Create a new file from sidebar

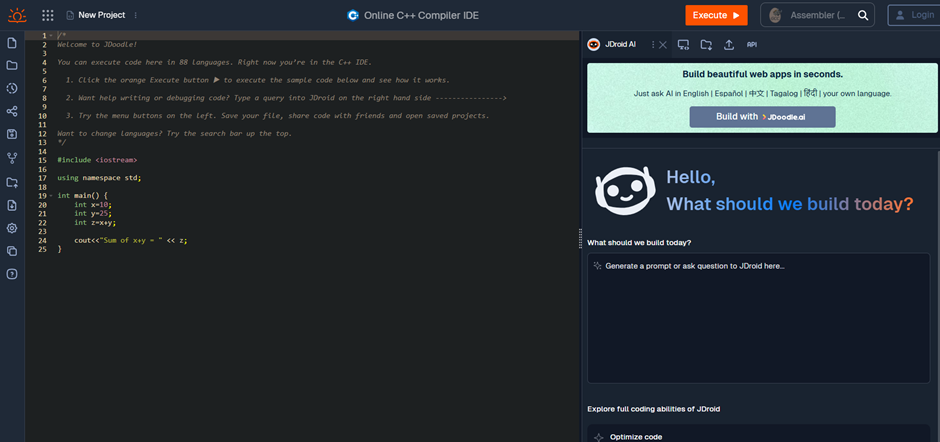pos(11,43)
